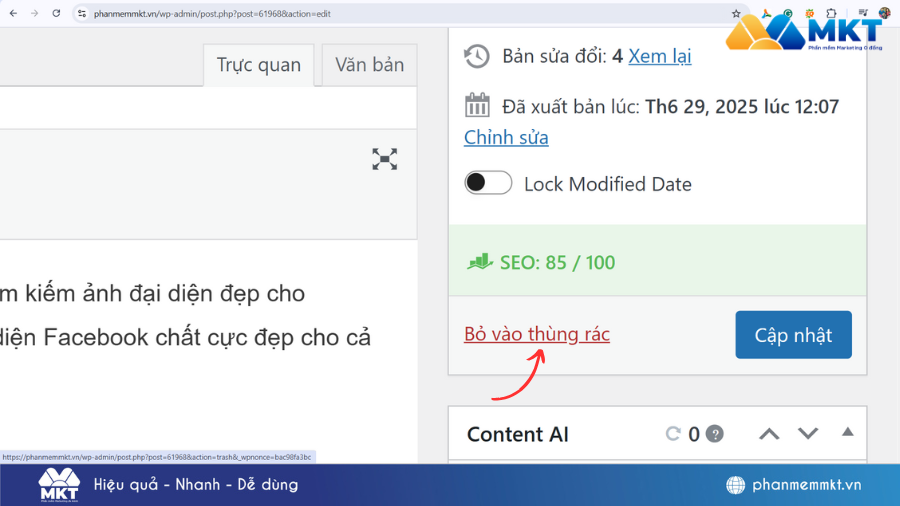Switch to the Trực quan editor tab
Image resolution: width=900 pixels, height=506 pixels.
coord(258,65)
